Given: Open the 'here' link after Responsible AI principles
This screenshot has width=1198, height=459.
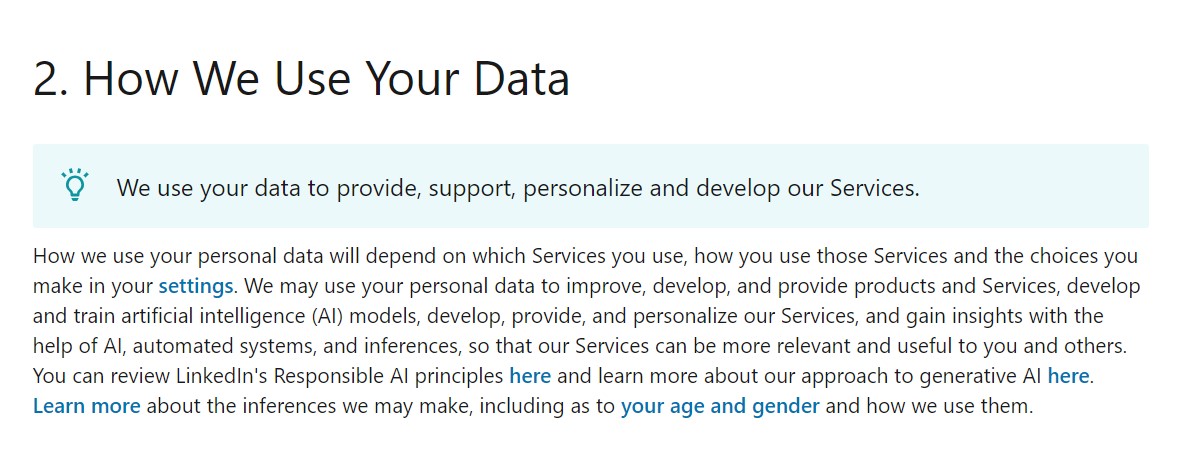Looking at the screenshot, I should click(530, 376).
